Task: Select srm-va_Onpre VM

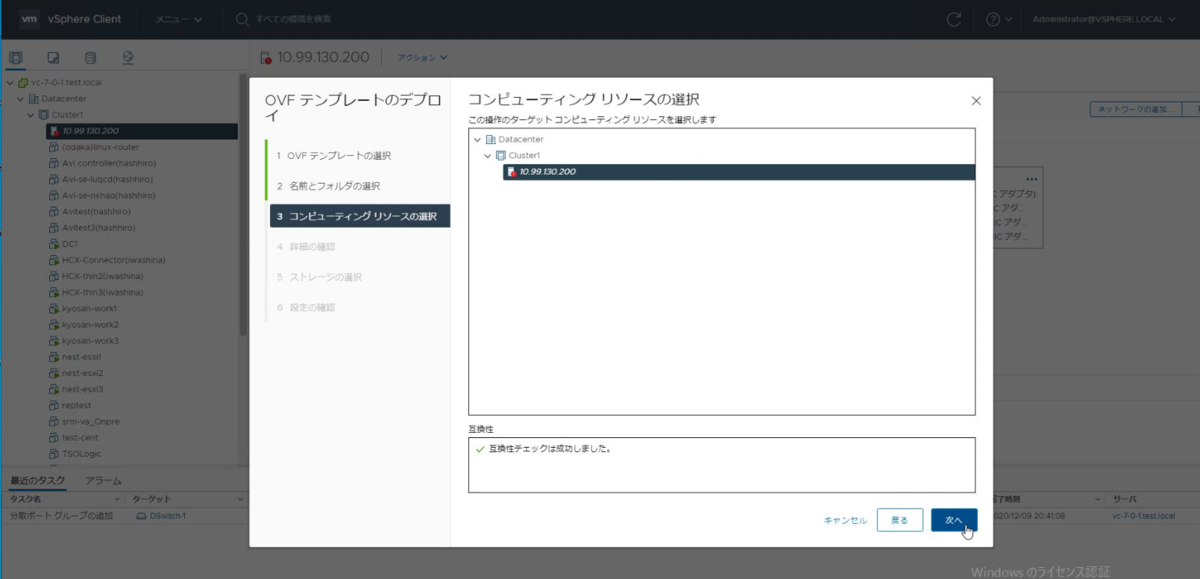Action: [90, 421]
